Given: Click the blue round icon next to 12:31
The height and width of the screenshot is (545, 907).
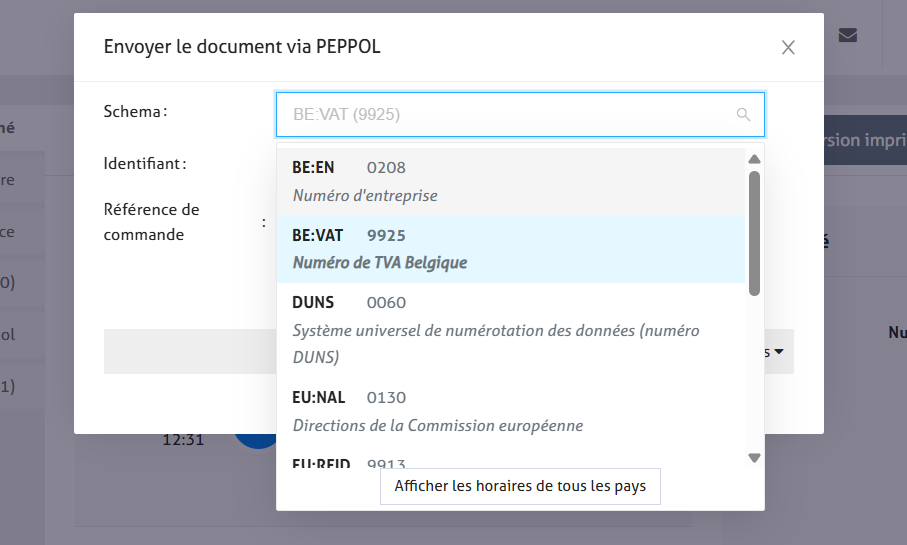Looking at the screenshot, I should point(257,440).
